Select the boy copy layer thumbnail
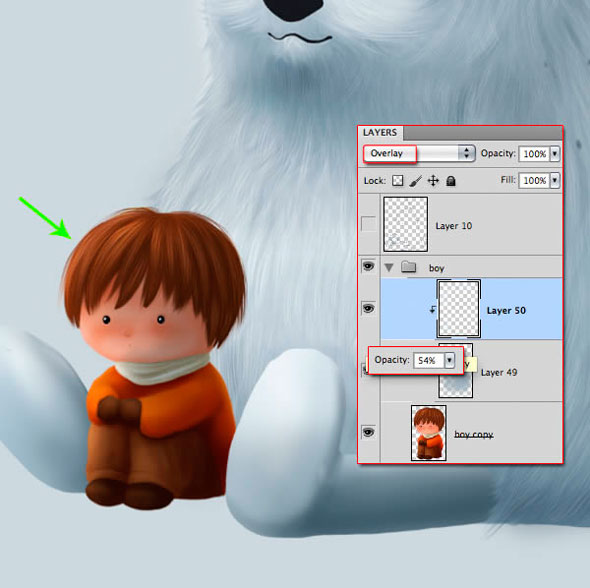This screenshot has height=588, width=590. pos(429,433)
